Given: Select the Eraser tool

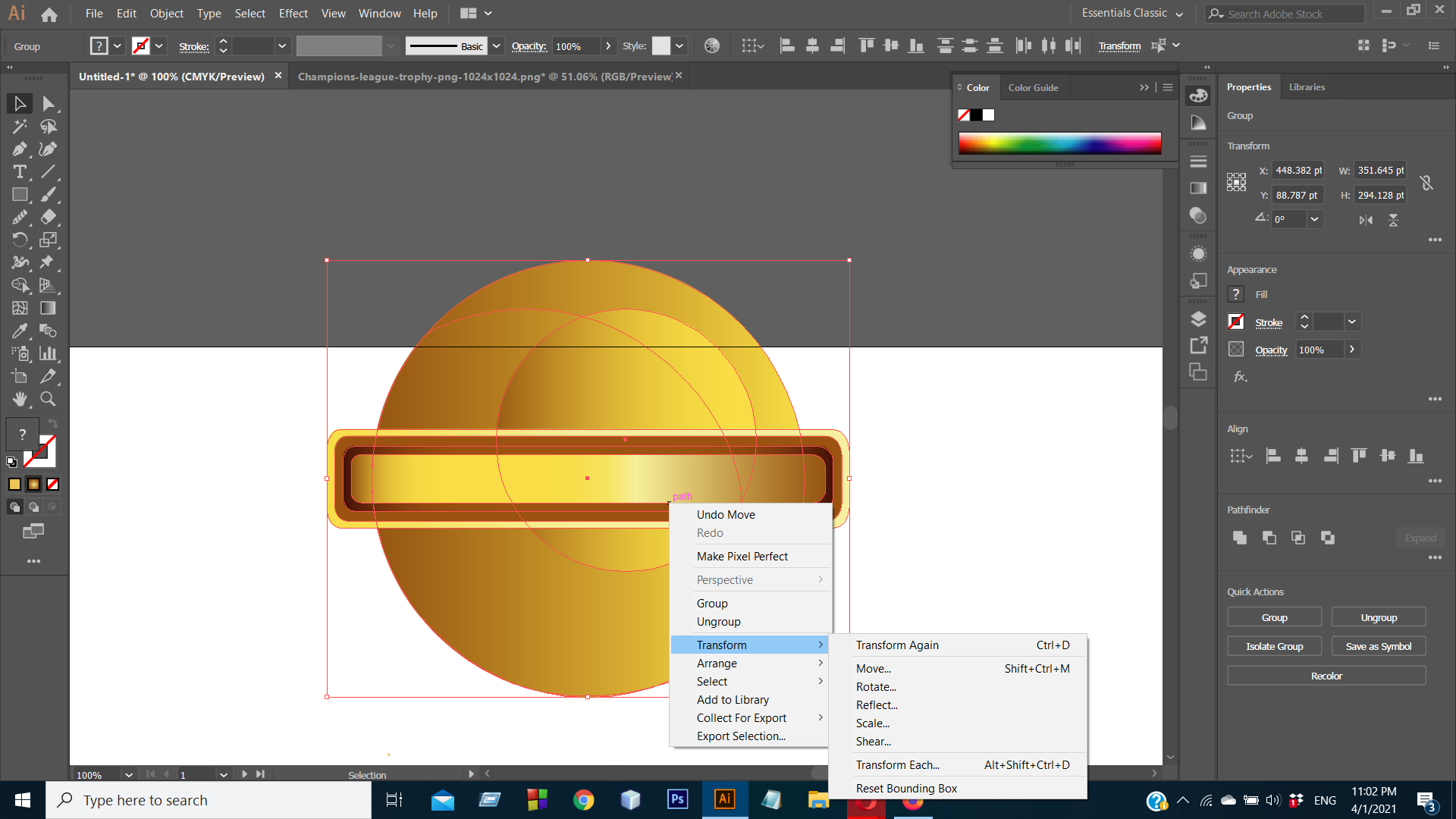Looking at the screenshot, I should tap(48, 217).
